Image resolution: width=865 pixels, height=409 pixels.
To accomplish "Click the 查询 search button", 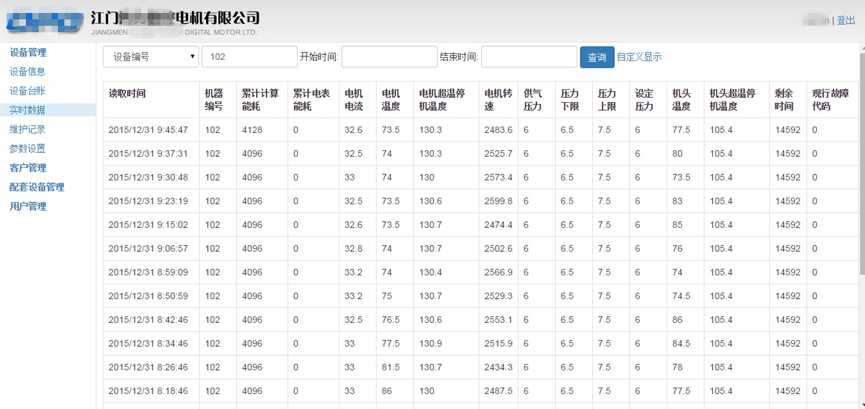I will pos(597,57).
